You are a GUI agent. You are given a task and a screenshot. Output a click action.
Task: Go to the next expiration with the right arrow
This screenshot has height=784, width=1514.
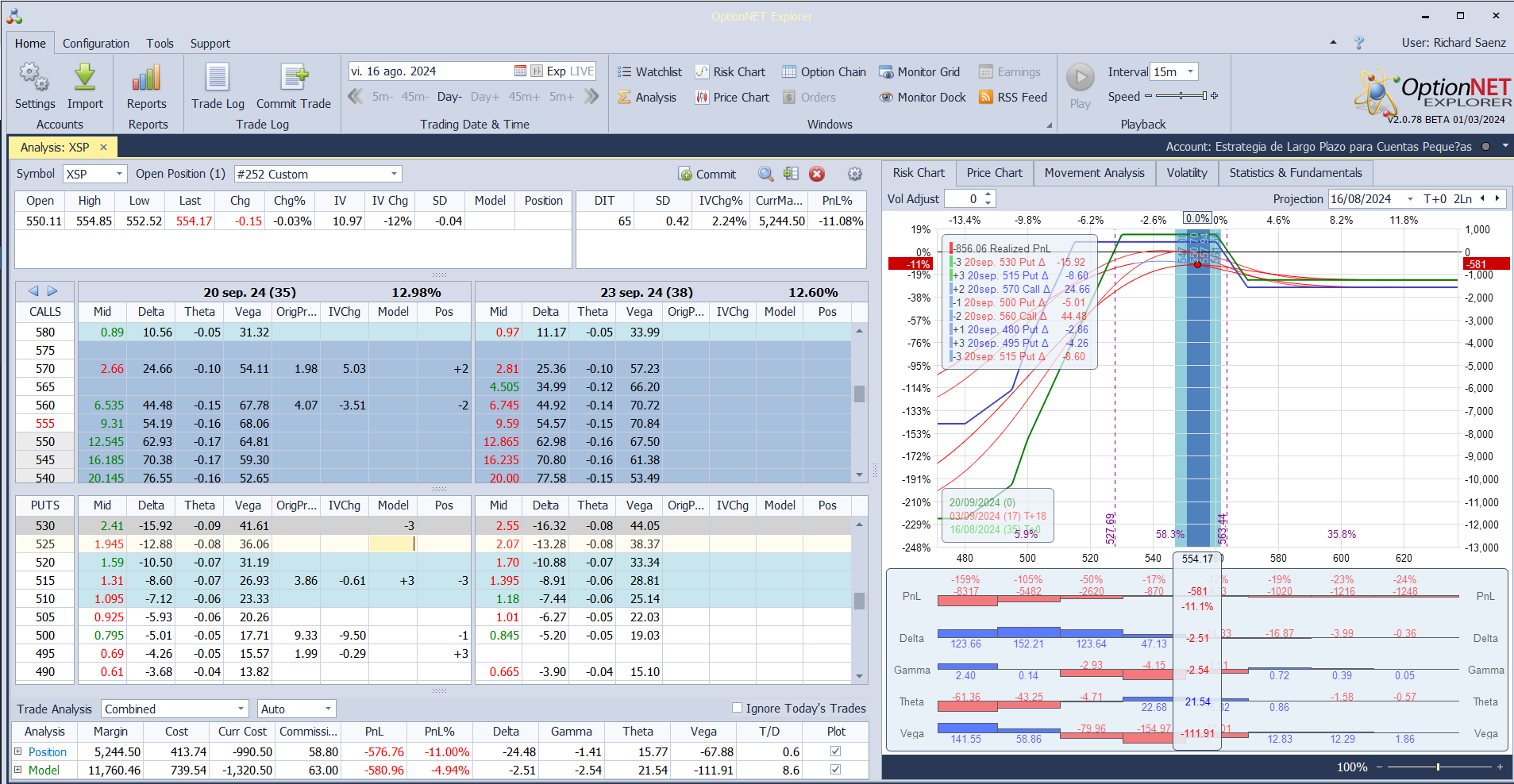52,291
